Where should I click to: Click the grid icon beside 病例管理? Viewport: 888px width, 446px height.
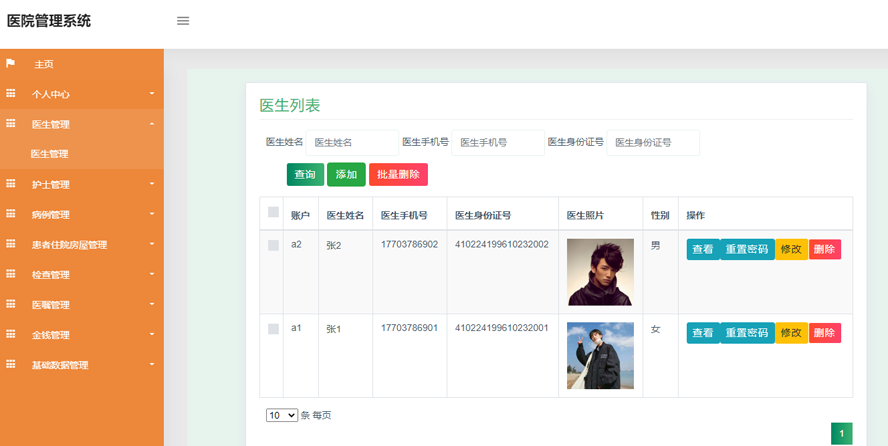pos(11,214)
